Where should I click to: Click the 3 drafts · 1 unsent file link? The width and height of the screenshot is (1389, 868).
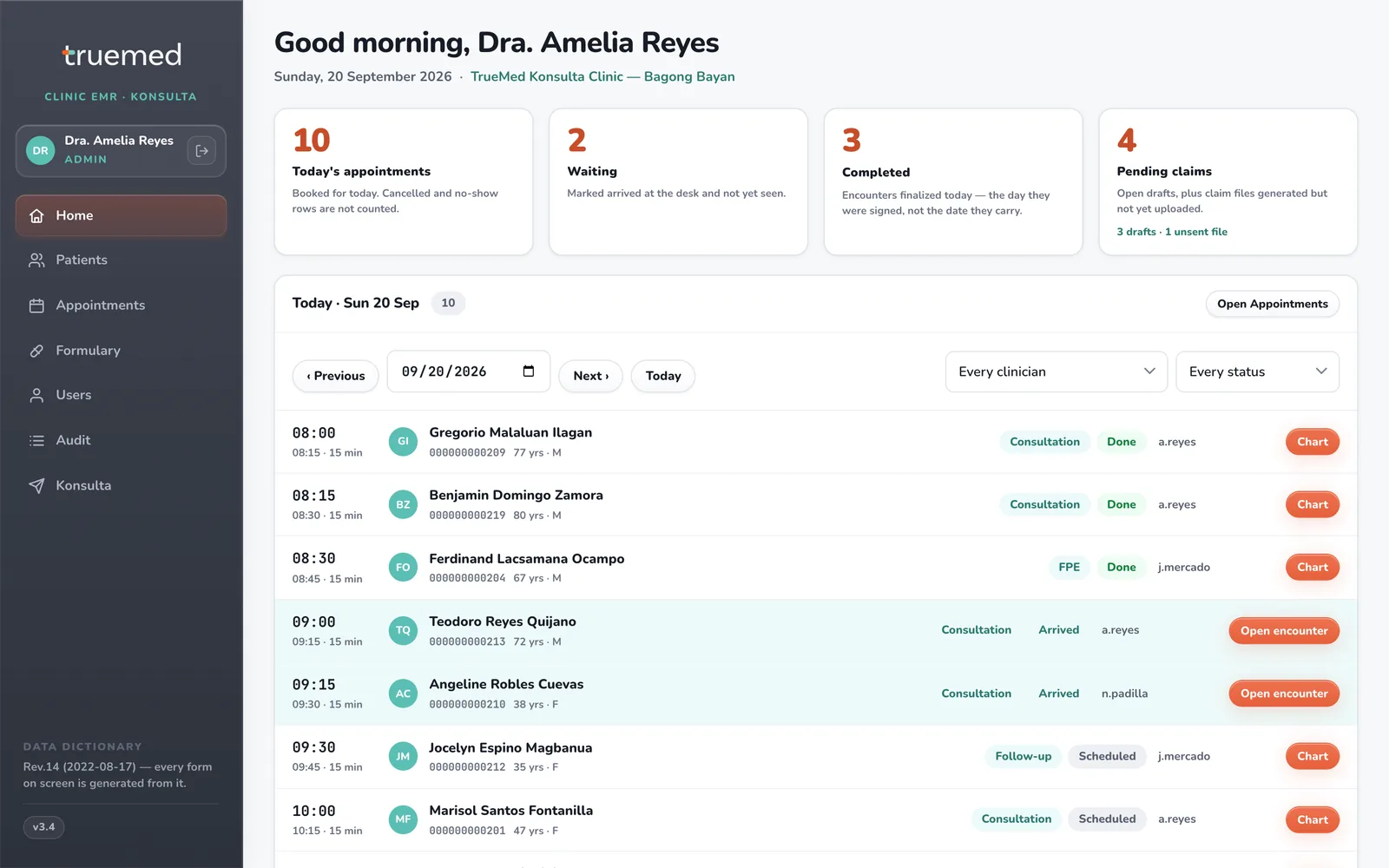1172,232
